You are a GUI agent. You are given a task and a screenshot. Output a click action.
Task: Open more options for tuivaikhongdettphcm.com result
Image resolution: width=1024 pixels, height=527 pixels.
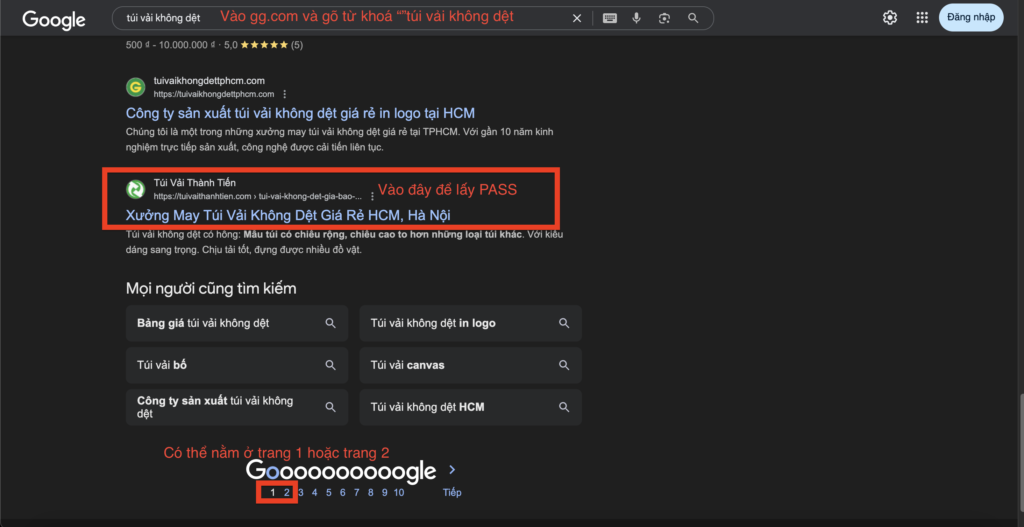(x=284, y=94)
